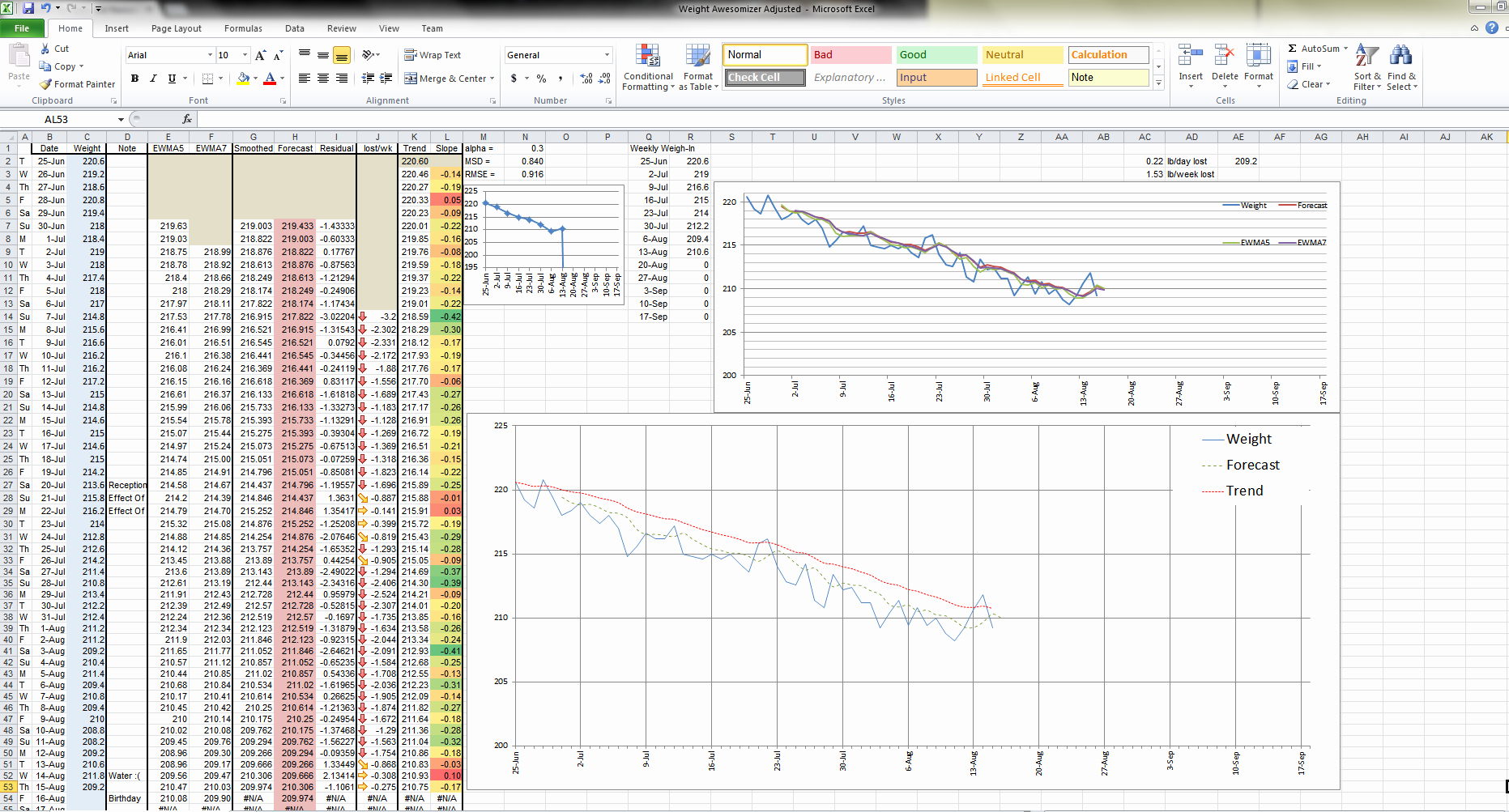Screen dimensions: 1509x812
Task: Click the AutoSum sigma icon
Action: coord(1293,49)
